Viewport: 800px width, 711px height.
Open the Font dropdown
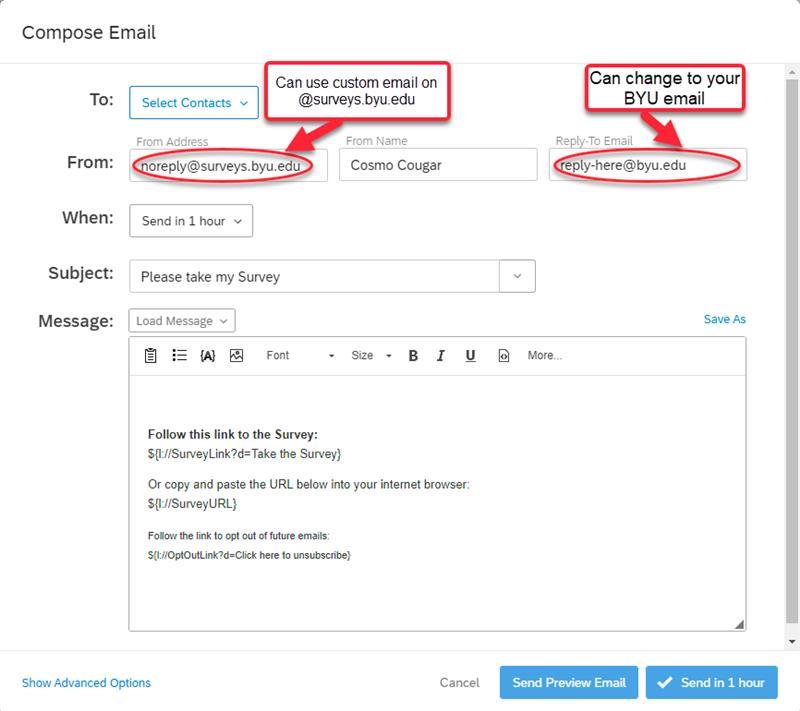[299, 355]
